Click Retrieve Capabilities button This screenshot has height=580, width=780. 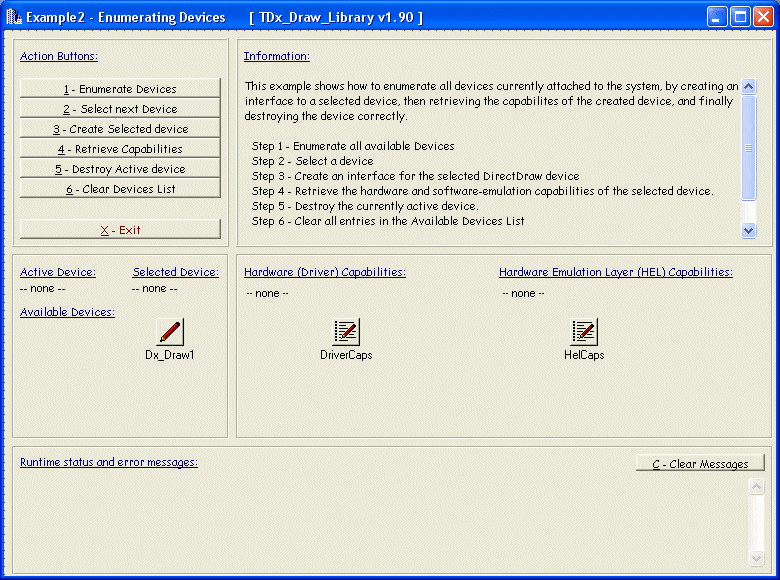(120, 149)
